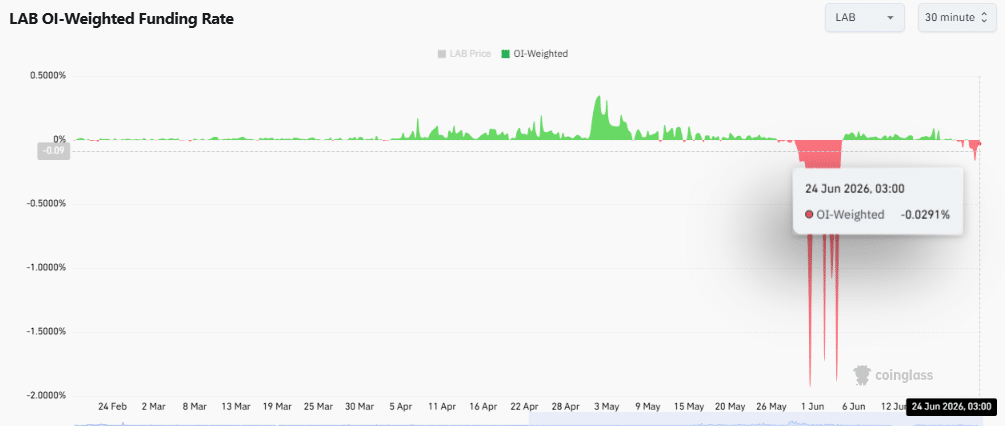Viewport: 1005px width, 426px height.
Task: Click the 1 Jun date label
Action: pos(813,406)
